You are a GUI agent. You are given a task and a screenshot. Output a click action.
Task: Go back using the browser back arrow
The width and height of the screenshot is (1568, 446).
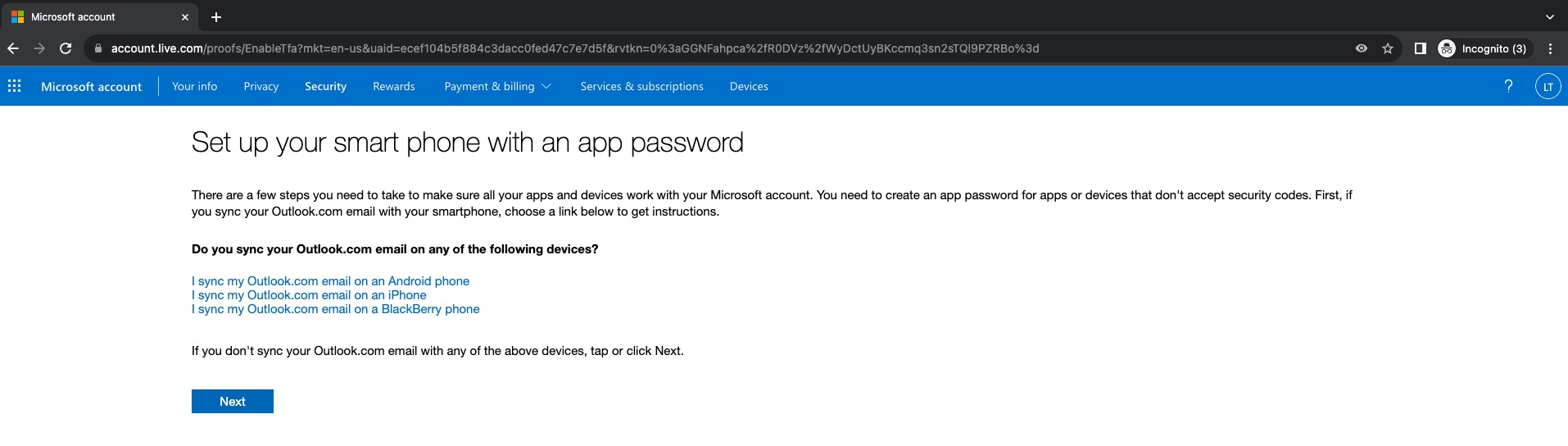tap(13, 48)
